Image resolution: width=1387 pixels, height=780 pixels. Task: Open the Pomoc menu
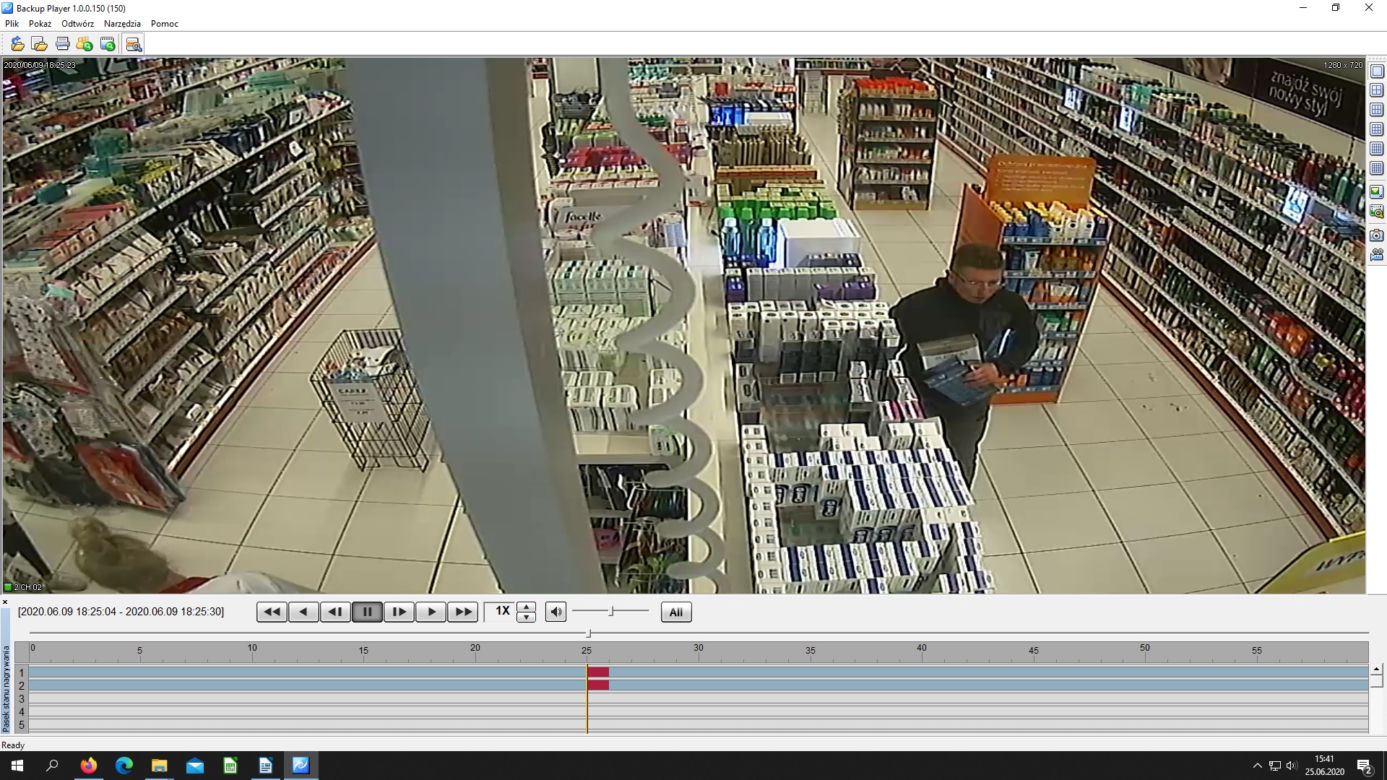pos(165,23)
